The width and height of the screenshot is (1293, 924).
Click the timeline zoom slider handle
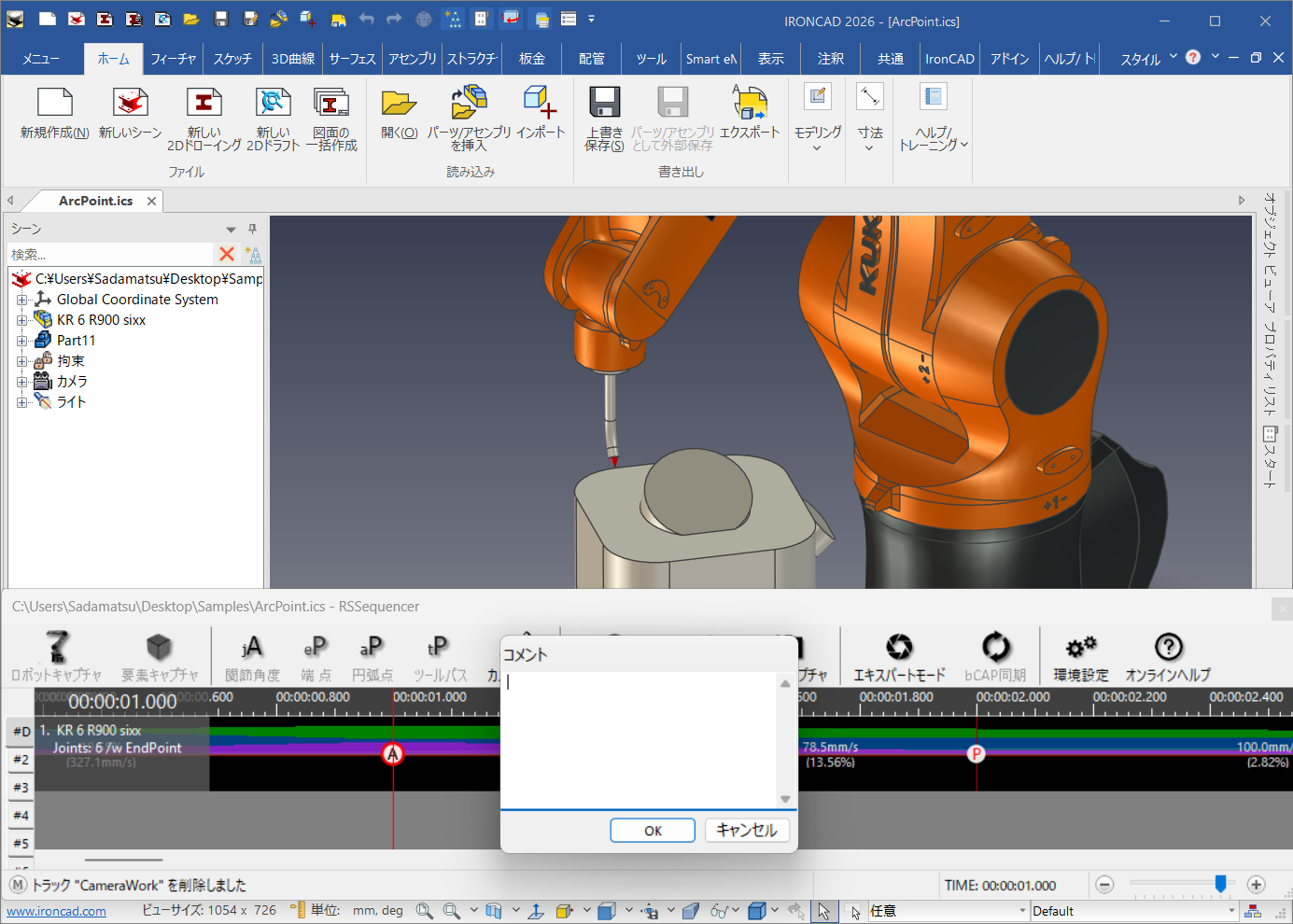coord(1220,883)
